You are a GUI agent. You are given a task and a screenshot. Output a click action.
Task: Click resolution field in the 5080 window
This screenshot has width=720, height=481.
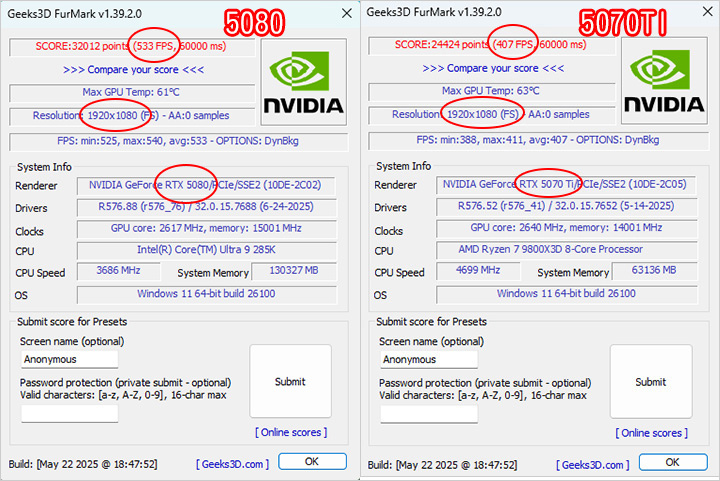click(132, 116)
